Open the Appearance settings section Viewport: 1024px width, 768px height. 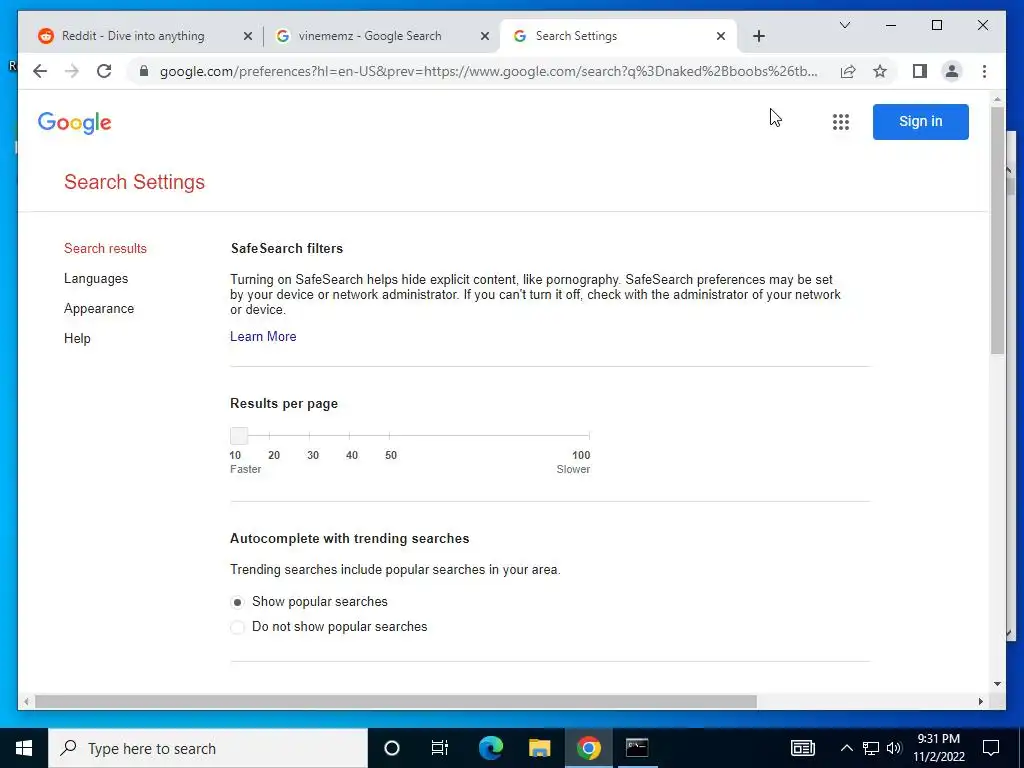coord(99,308)
